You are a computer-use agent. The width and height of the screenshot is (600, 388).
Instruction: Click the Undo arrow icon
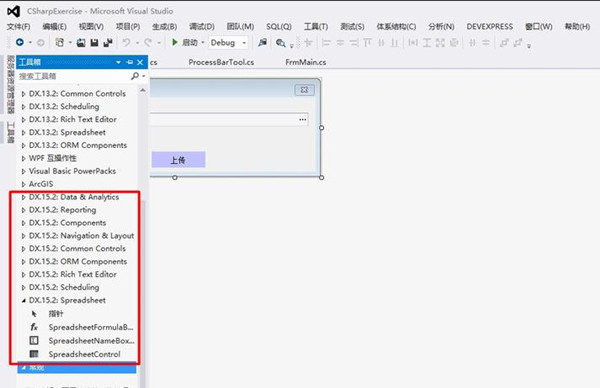coord(126,42)
